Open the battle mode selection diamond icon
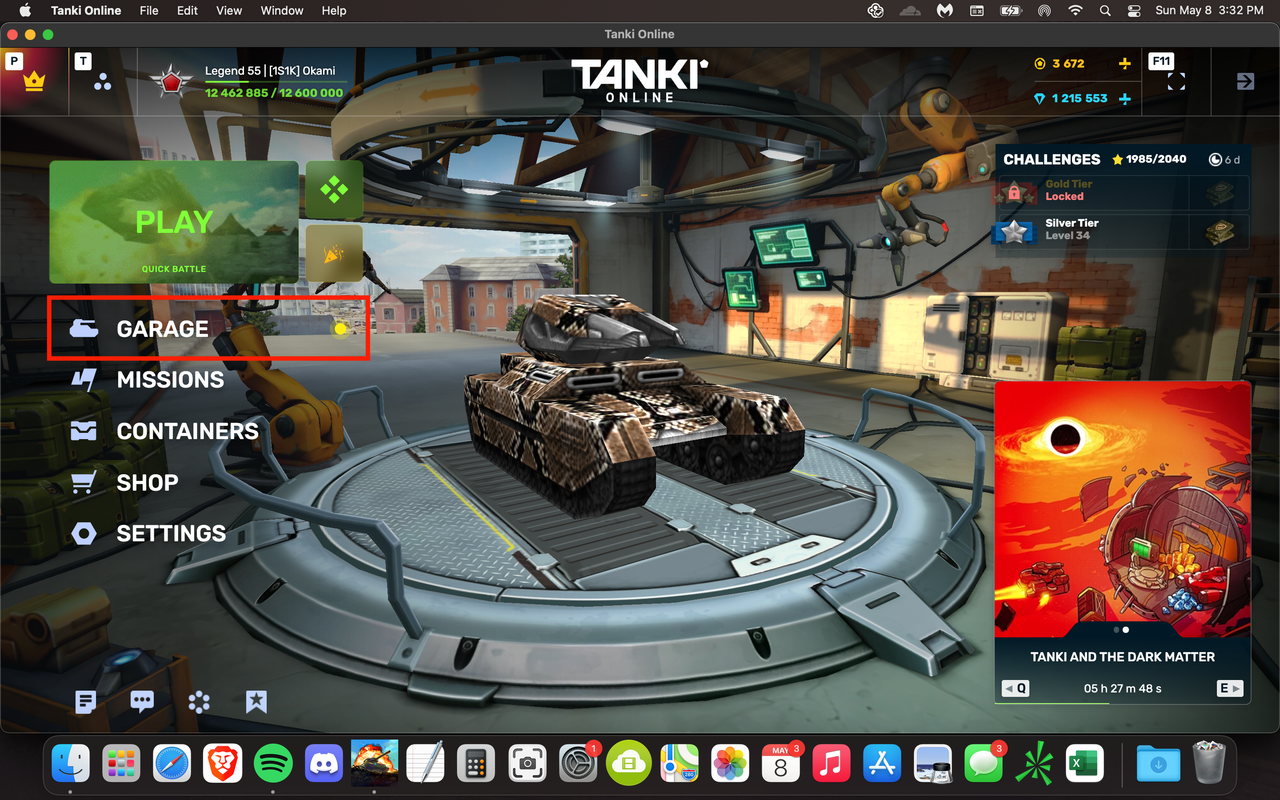1280x800 pixels. point(334,190)
